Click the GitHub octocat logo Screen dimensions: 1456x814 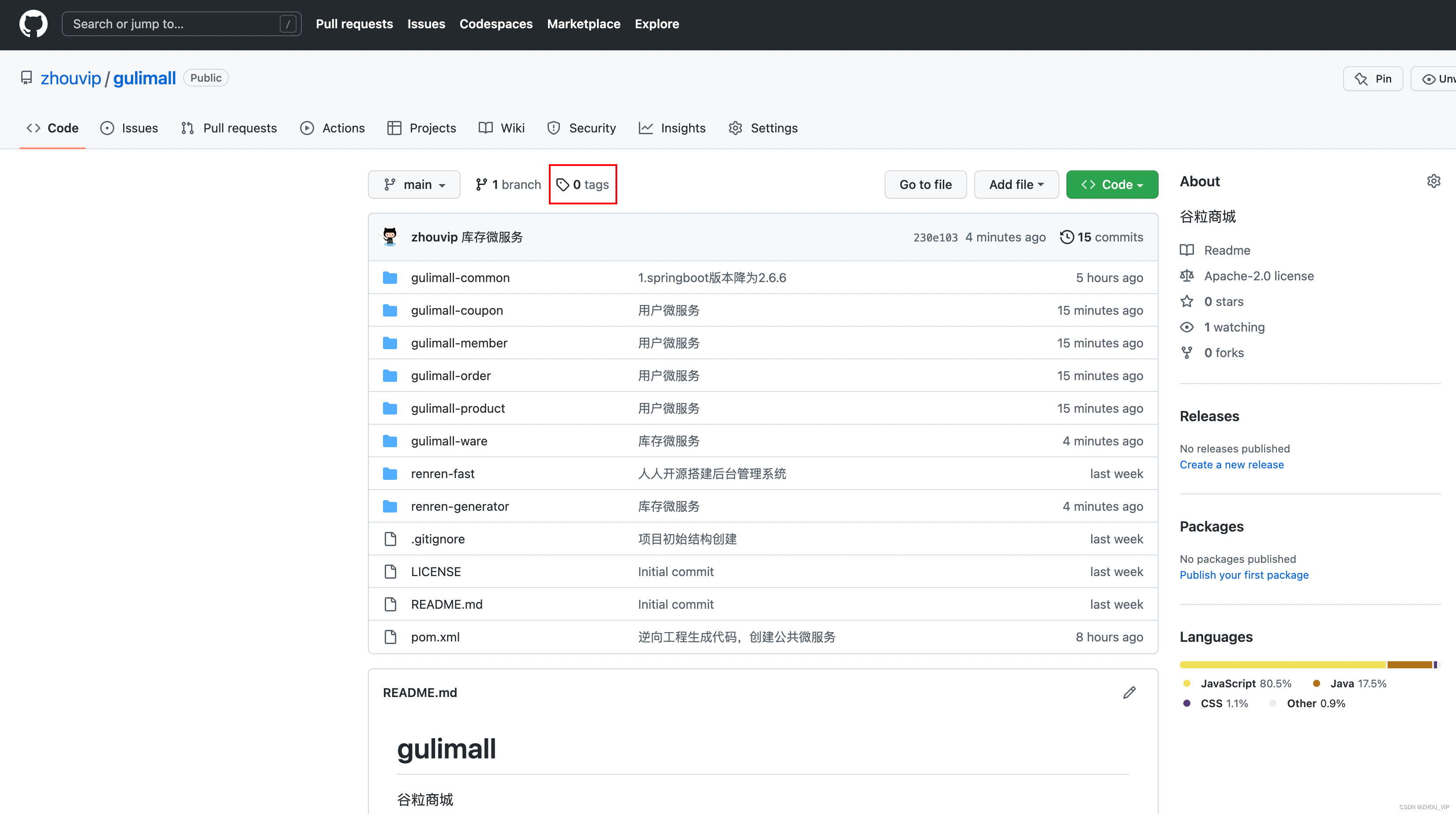[x=34, y=24]
